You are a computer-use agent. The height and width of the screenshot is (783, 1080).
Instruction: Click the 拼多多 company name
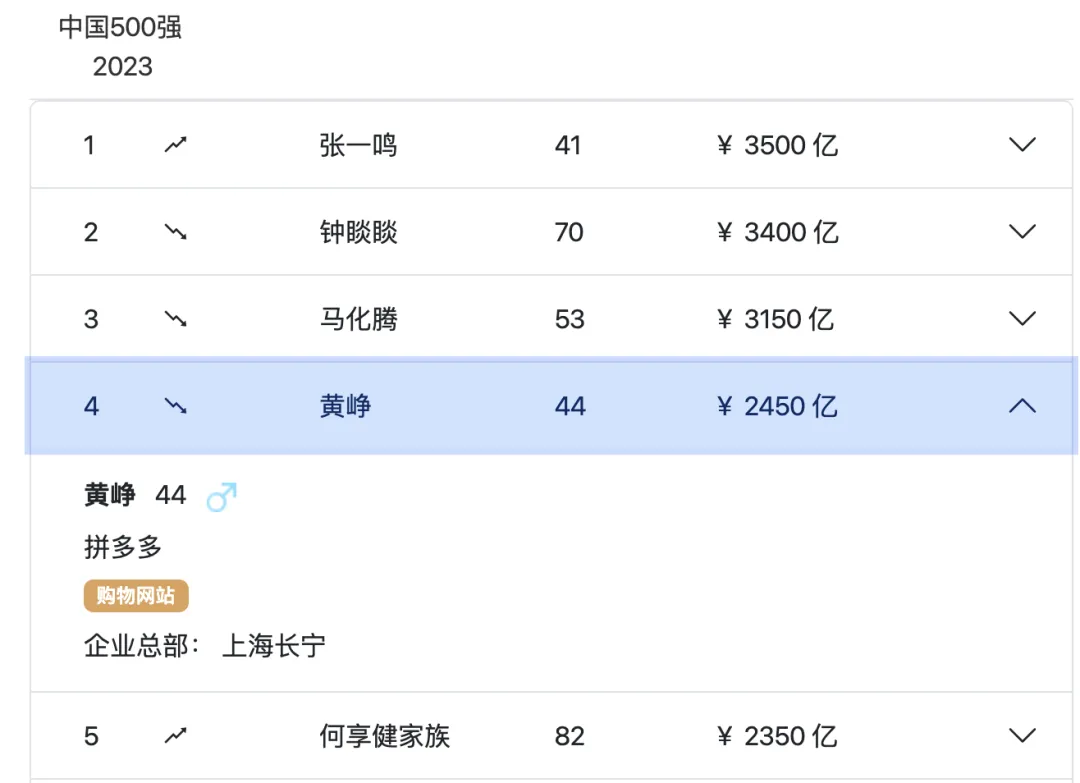[x=123, y=547]
